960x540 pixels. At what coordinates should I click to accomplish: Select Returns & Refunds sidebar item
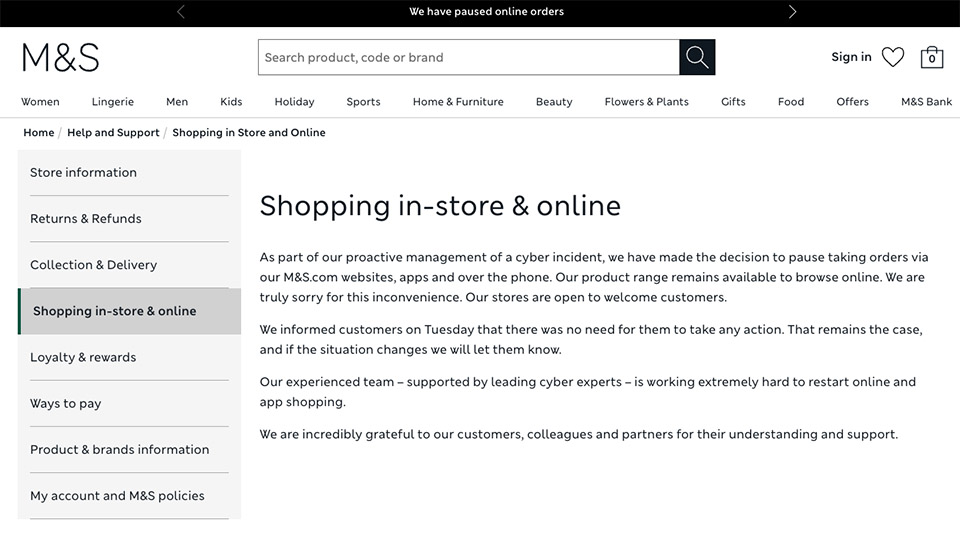click(x=86, y=218)
